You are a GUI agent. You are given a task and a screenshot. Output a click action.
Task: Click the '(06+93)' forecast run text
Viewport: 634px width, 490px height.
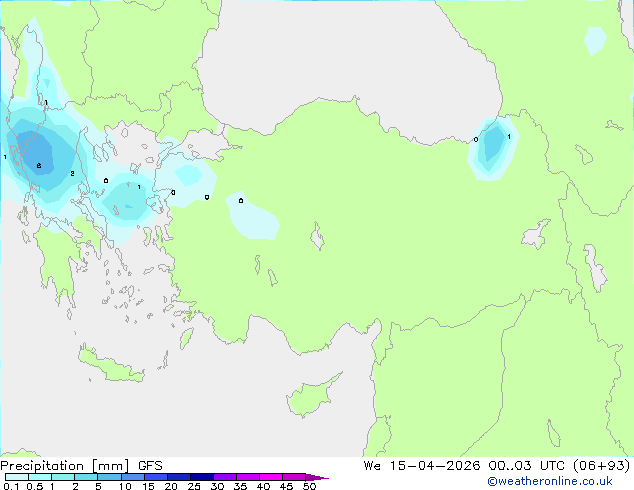tap(602, 466)
